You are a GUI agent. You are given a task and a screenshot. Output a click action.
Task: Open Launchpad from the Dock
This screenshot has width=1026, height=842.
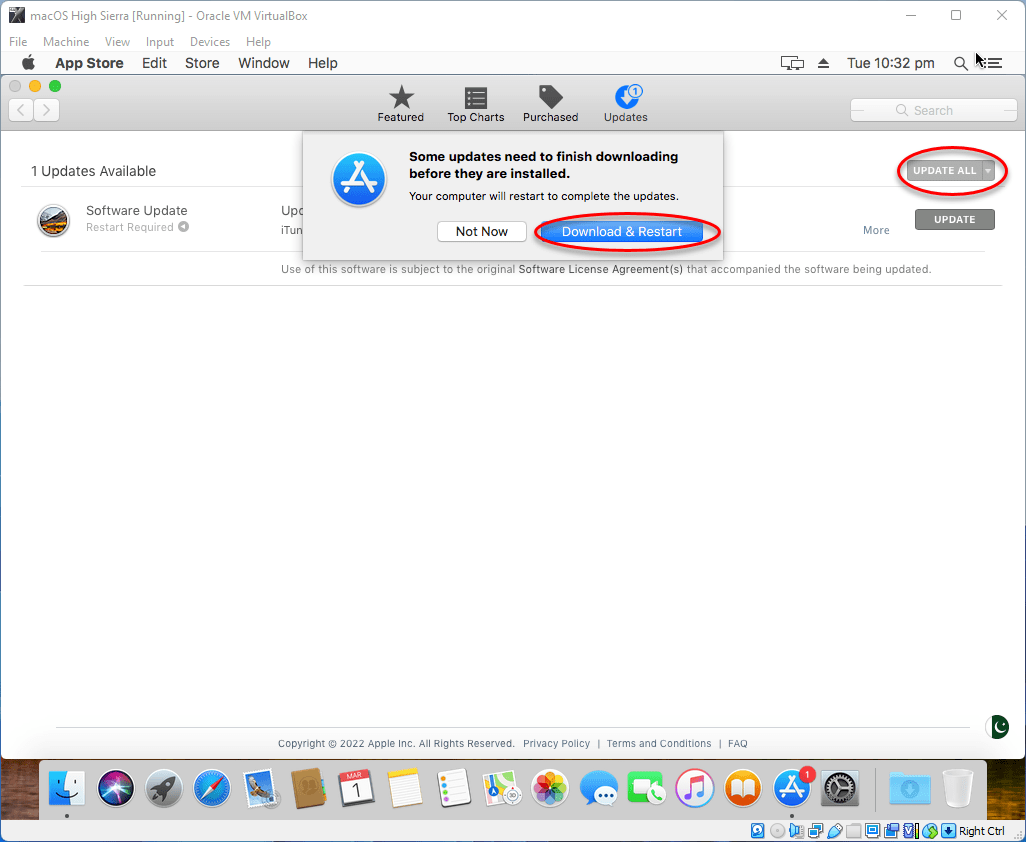tap(164, 788)
